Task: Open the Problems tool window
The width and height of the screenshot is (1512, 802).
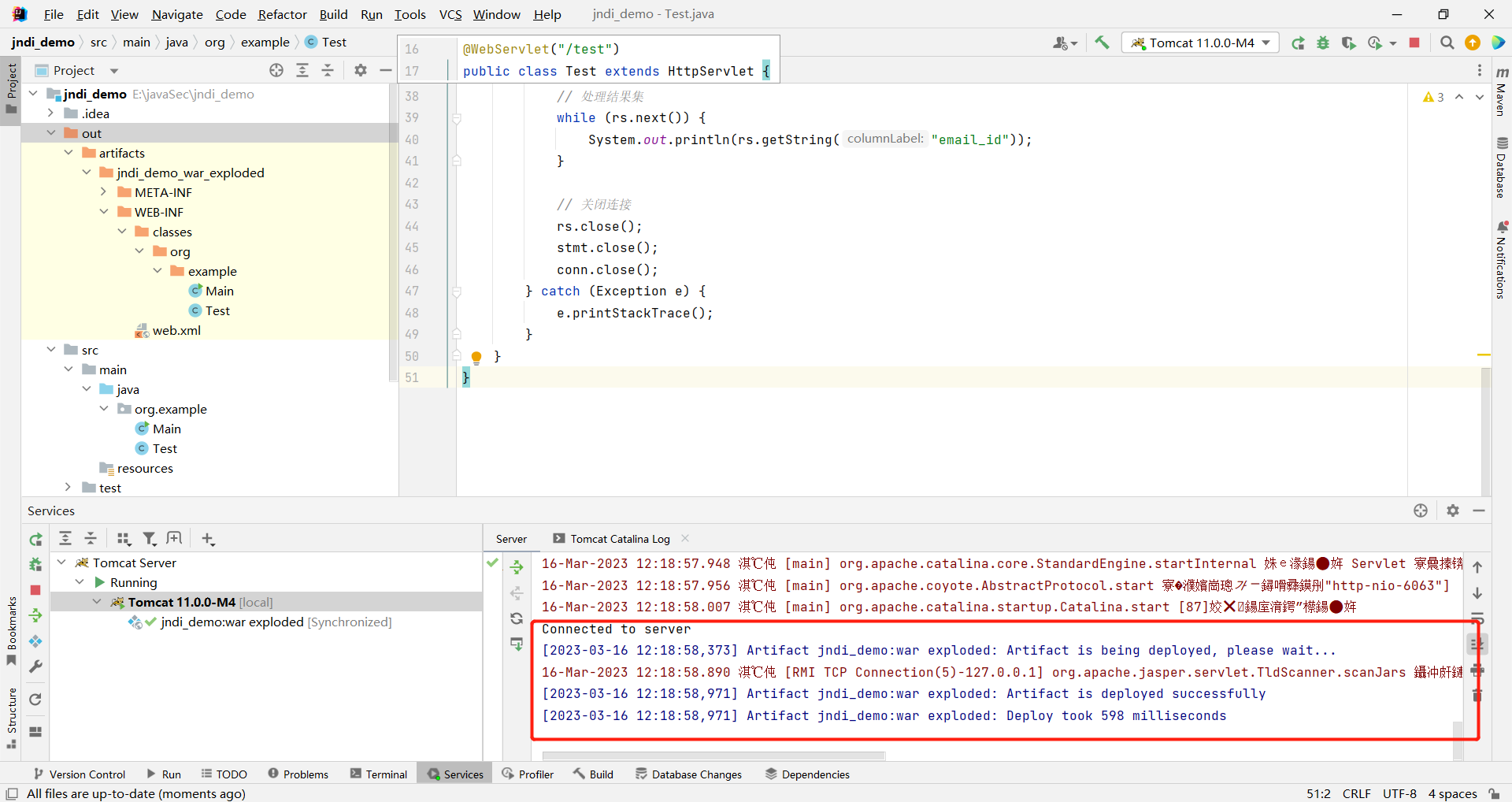Action: [298, 774]
